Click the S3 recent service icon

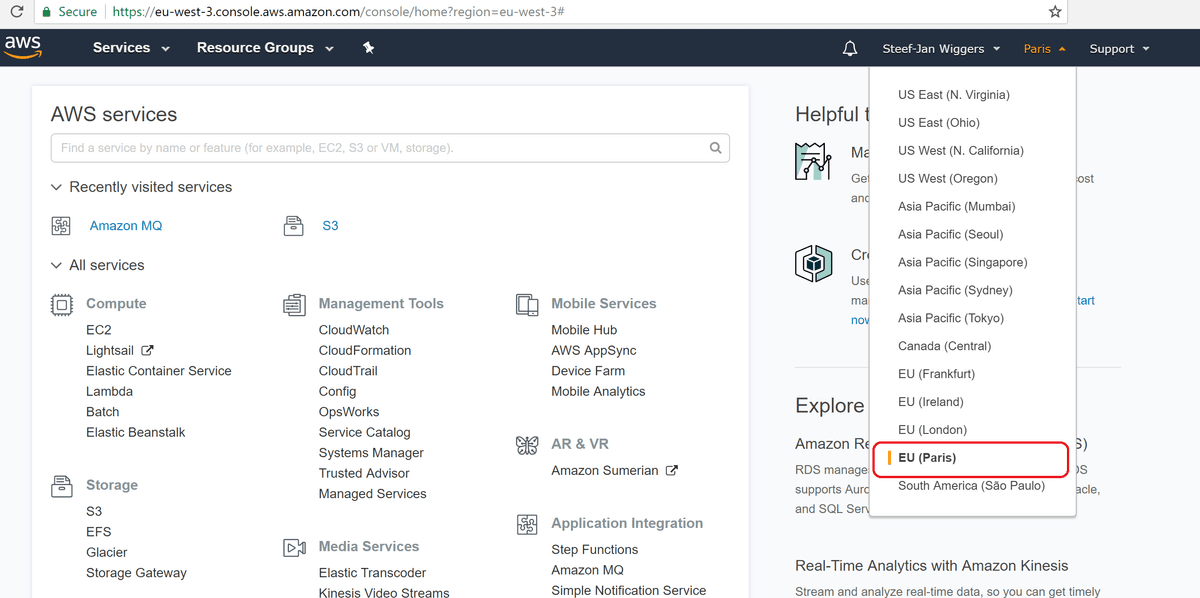[x=293, y=226]
